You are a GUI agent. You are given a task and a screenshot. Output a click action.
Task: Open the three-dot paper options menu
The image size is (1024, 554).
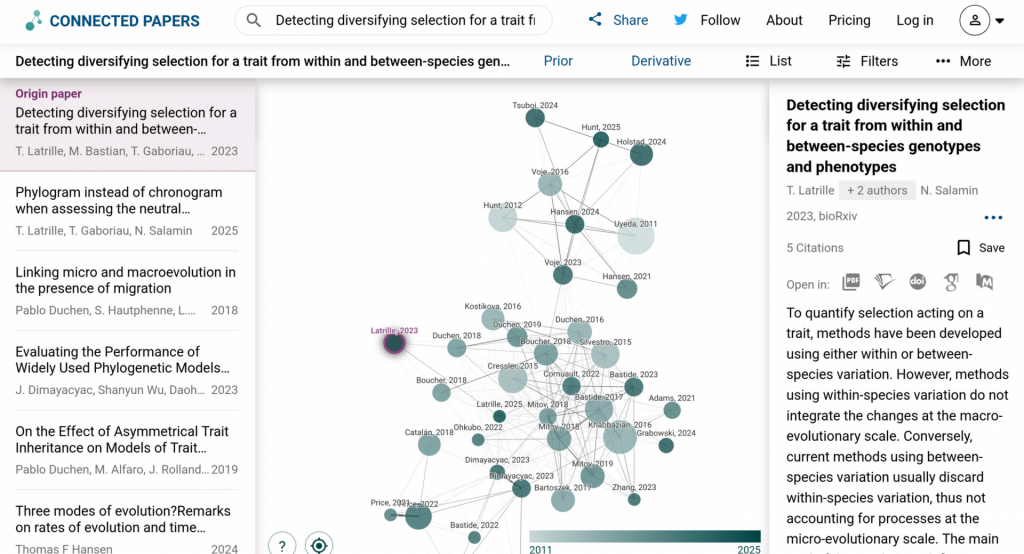[x=992, y=218]
